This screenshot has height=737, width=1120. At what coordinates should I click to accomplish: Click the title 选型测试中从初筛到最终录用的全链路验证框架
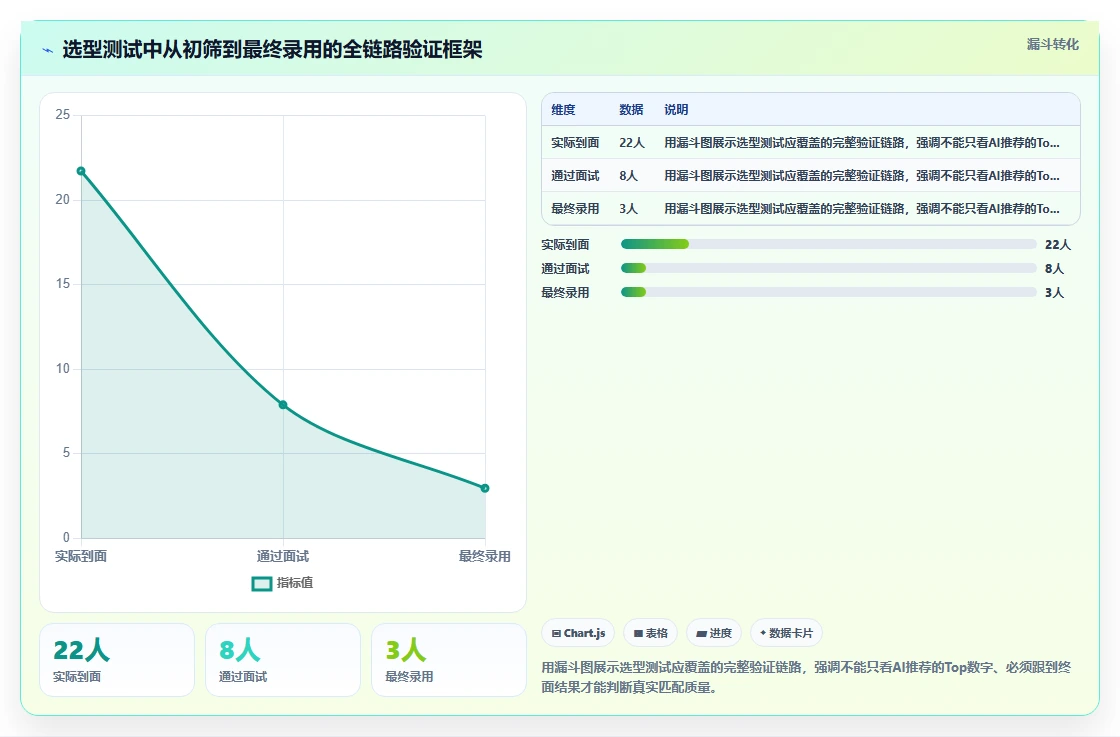click(272, 49)
